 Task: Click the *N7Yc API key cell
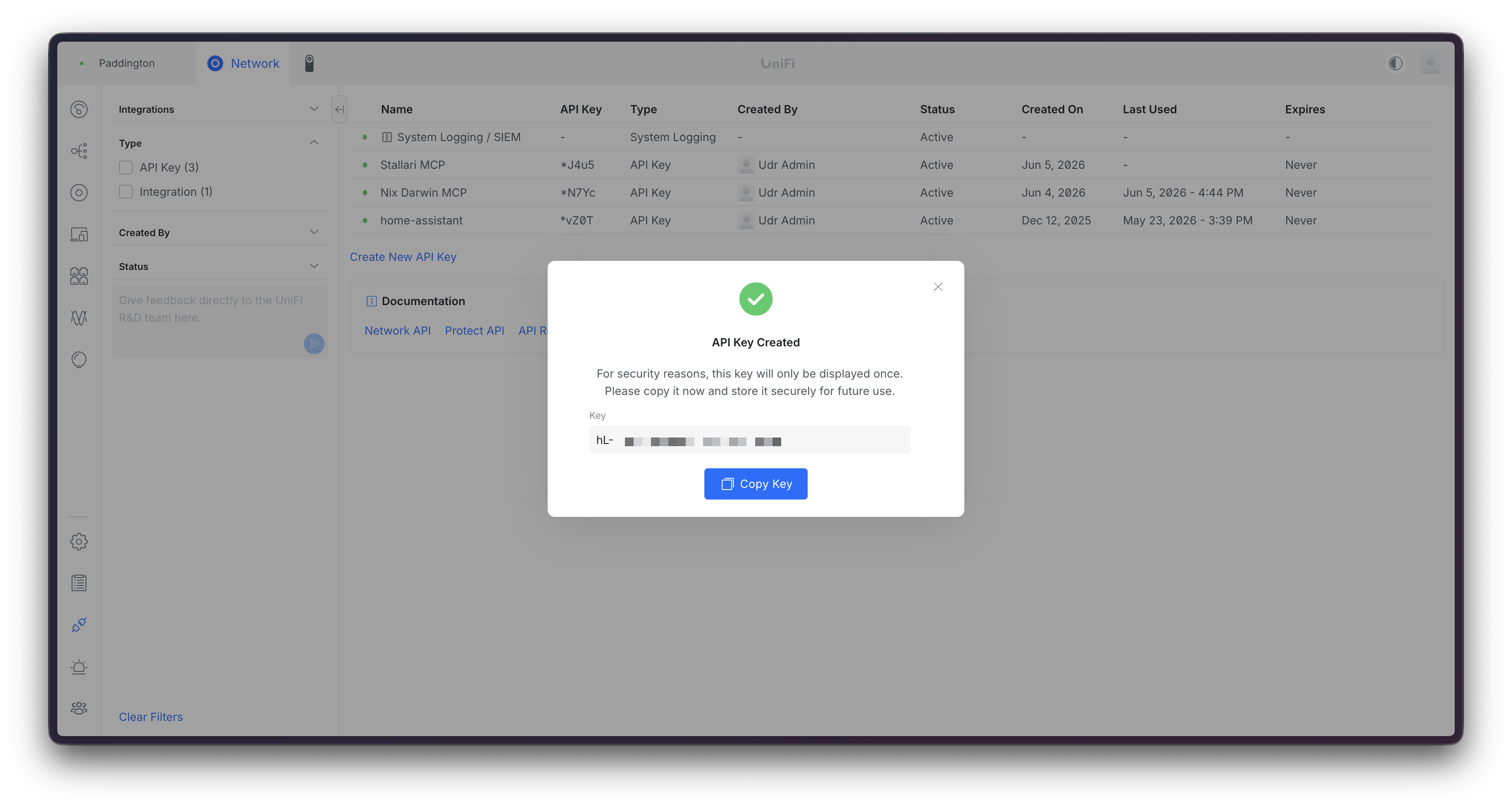pyautogui.click(x=578, y=193)
